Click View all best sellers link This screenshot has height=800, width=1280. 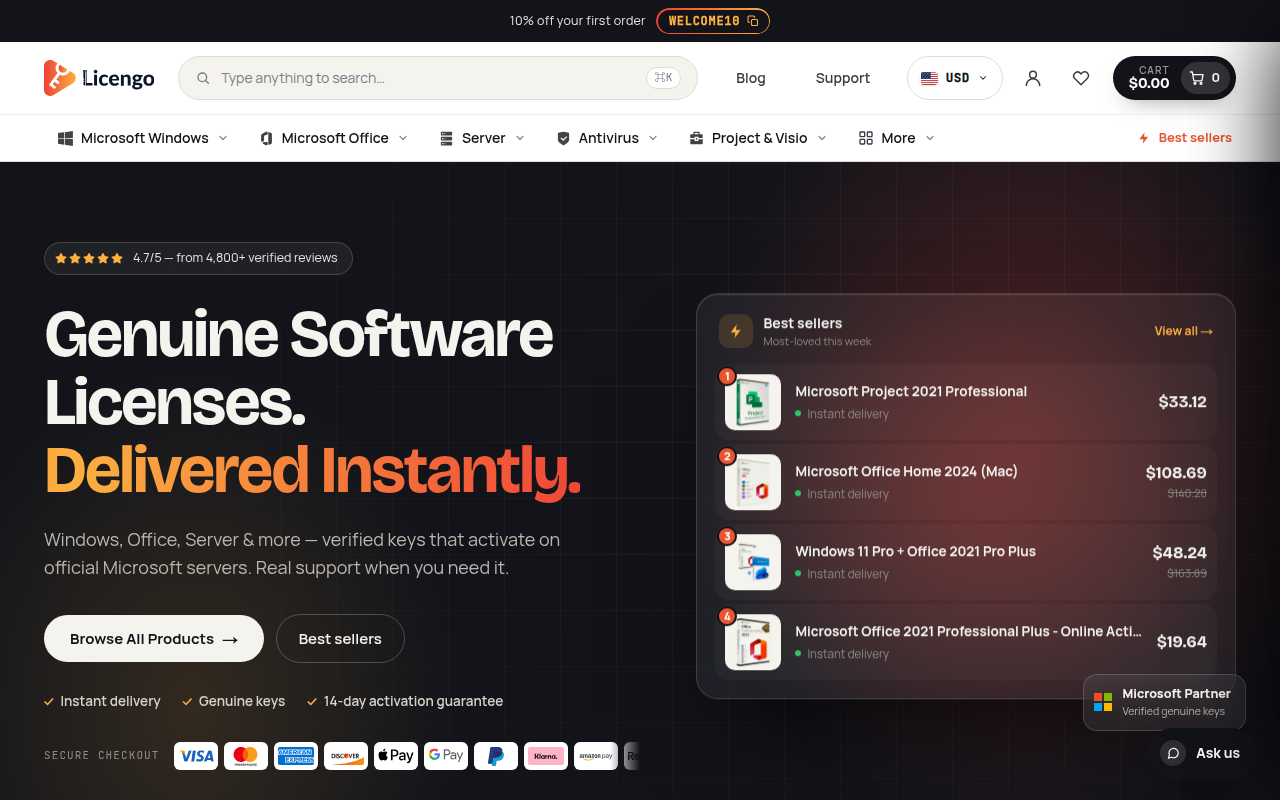(x=1184, y=331)
